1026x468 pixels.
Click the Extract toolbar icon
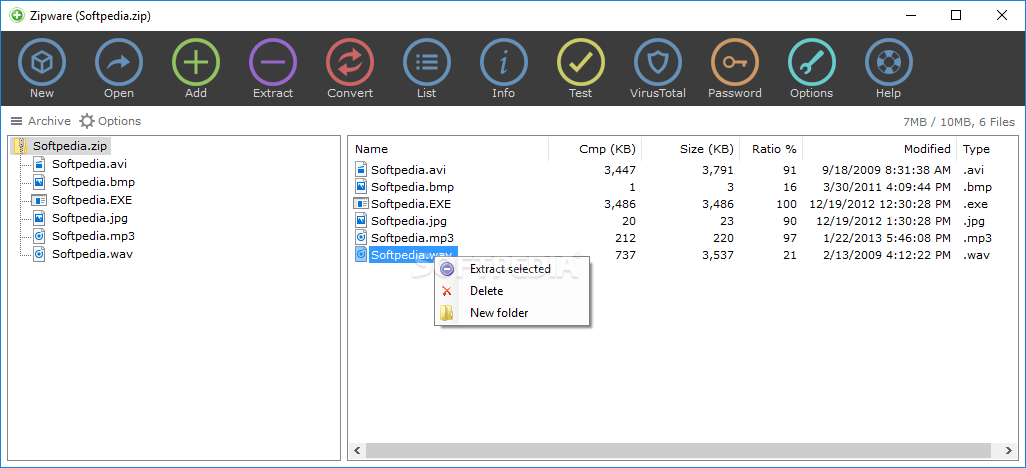273,63
